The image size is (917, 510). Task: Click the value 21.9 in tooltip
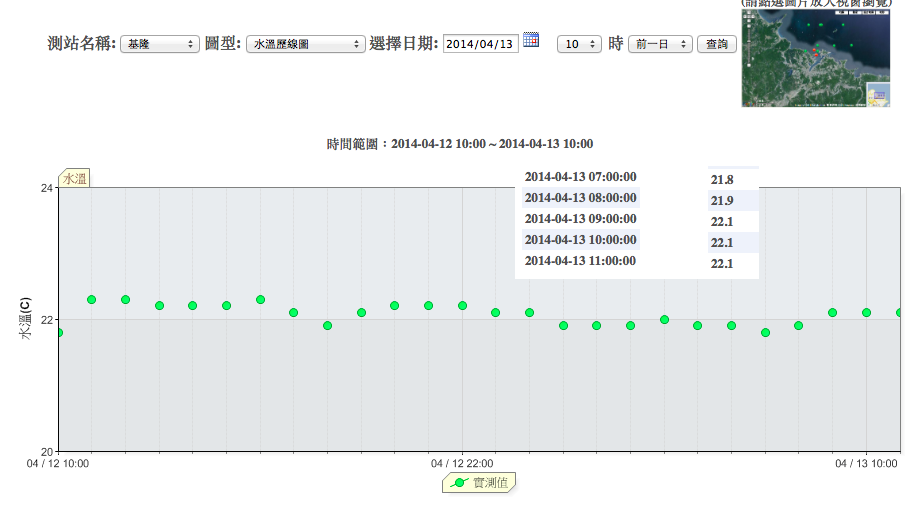(x=722, y=201)
